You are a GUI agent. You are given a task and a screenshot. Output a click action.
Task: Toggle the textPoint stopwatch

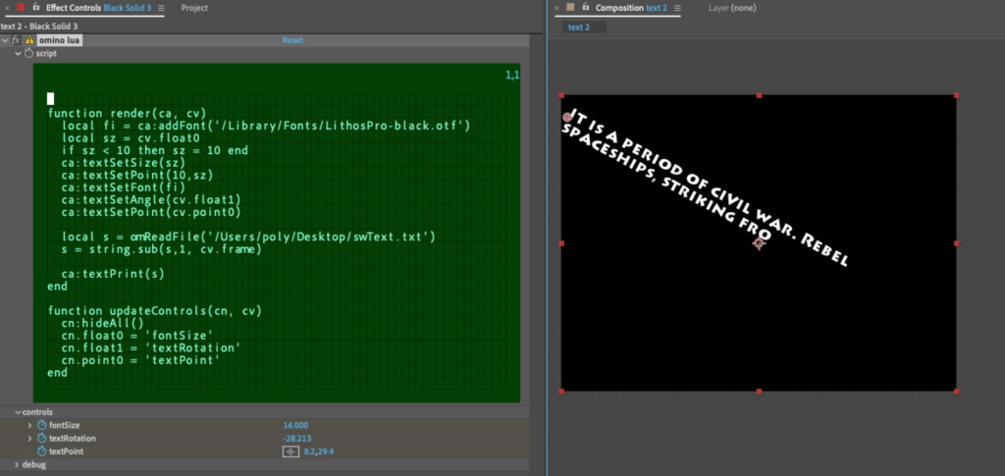tap(42, 452)
